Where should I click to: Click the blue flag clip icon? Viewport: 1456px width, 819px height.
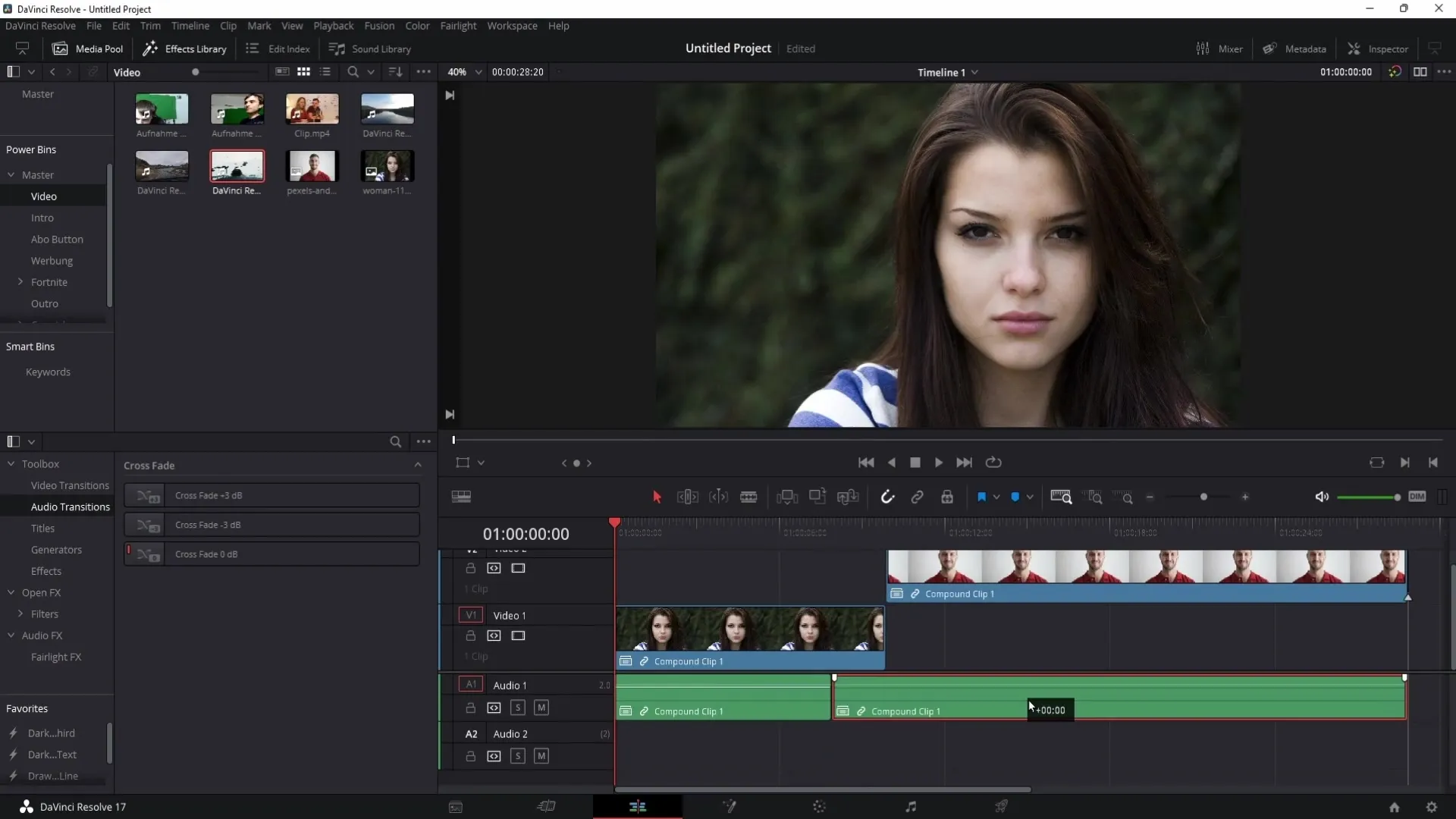981,497
